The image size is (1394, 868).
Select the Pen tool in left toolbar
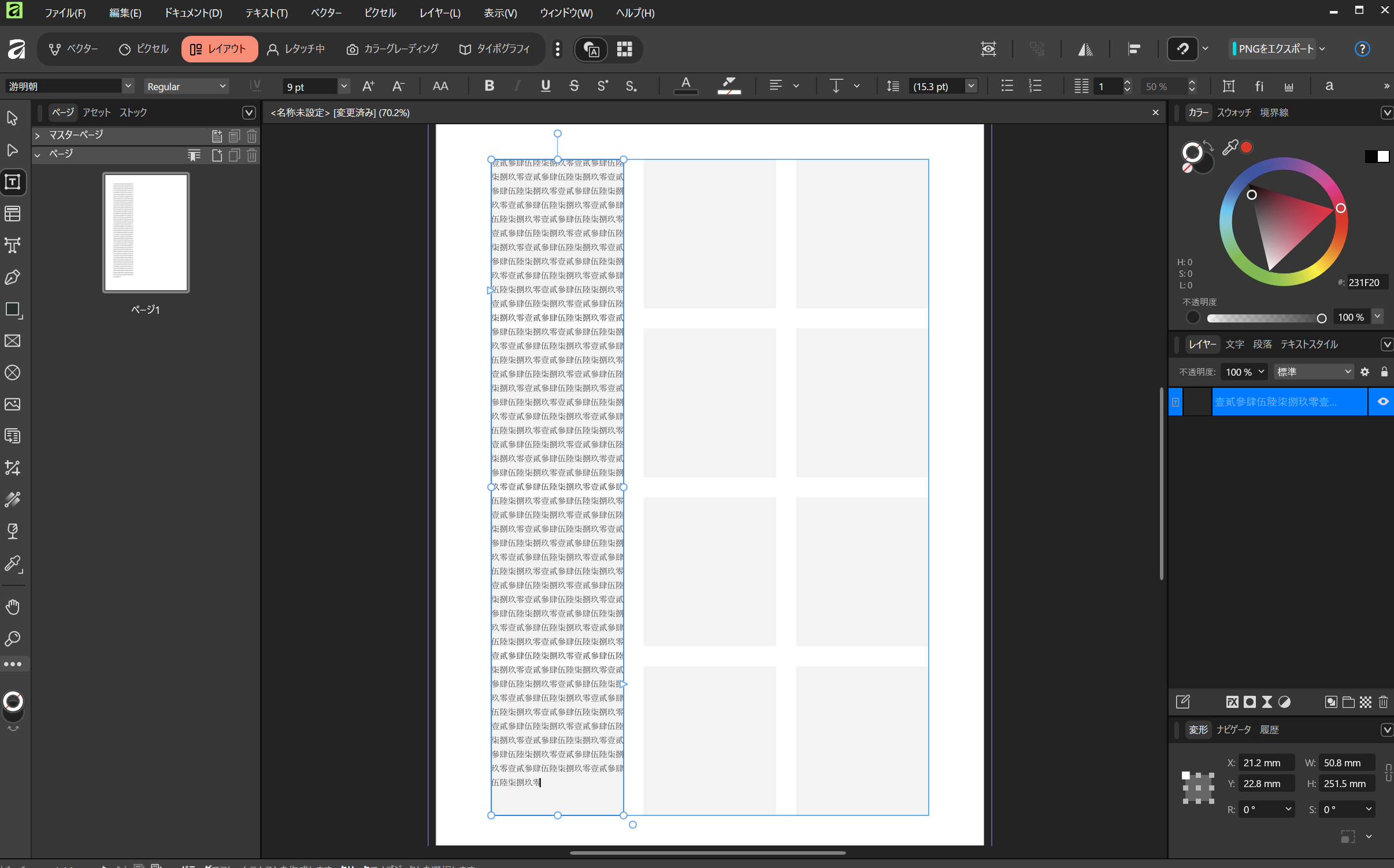[13, 277]
